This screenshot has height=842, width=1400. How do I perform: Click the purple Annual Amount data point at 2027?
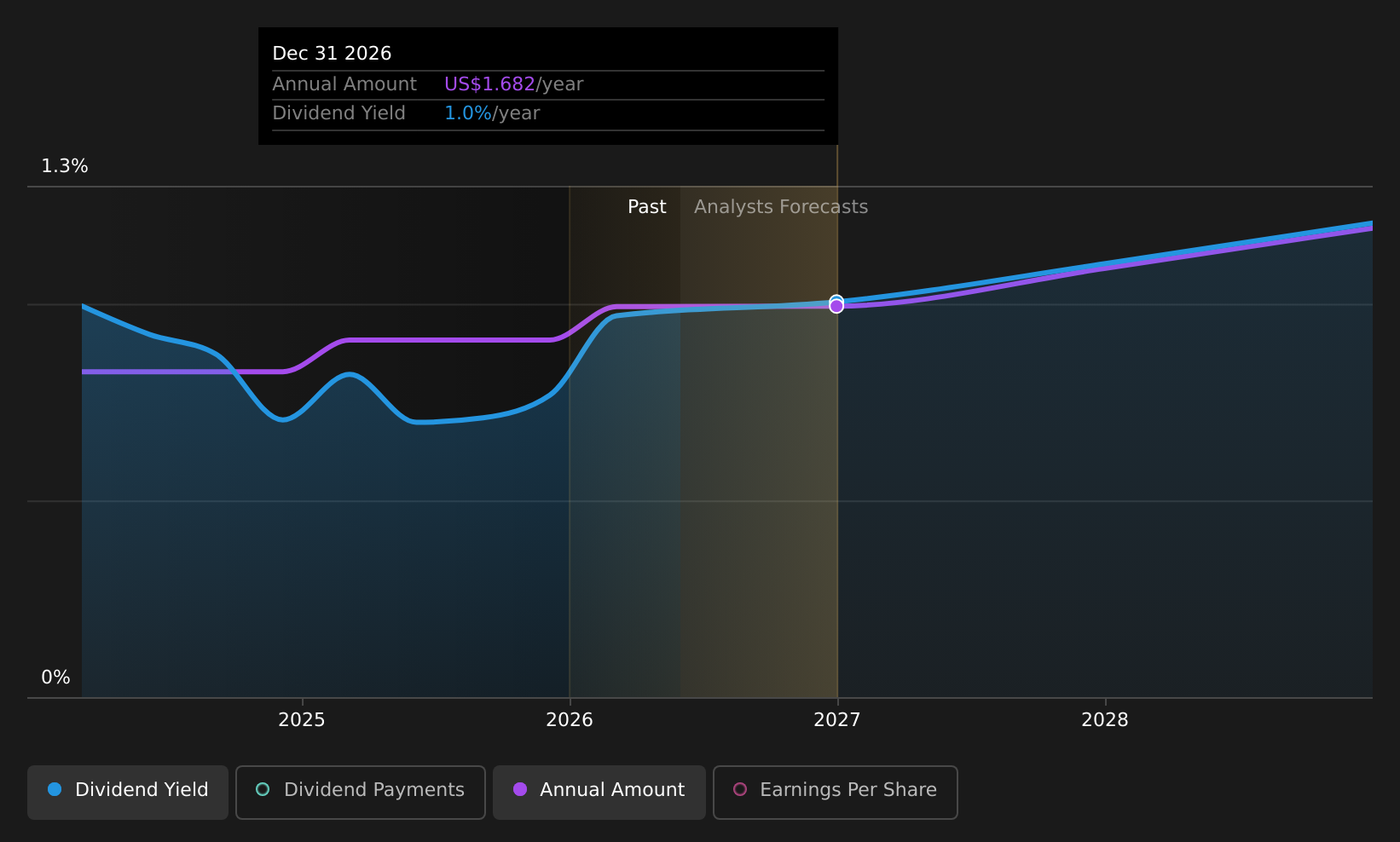[836, 306]
